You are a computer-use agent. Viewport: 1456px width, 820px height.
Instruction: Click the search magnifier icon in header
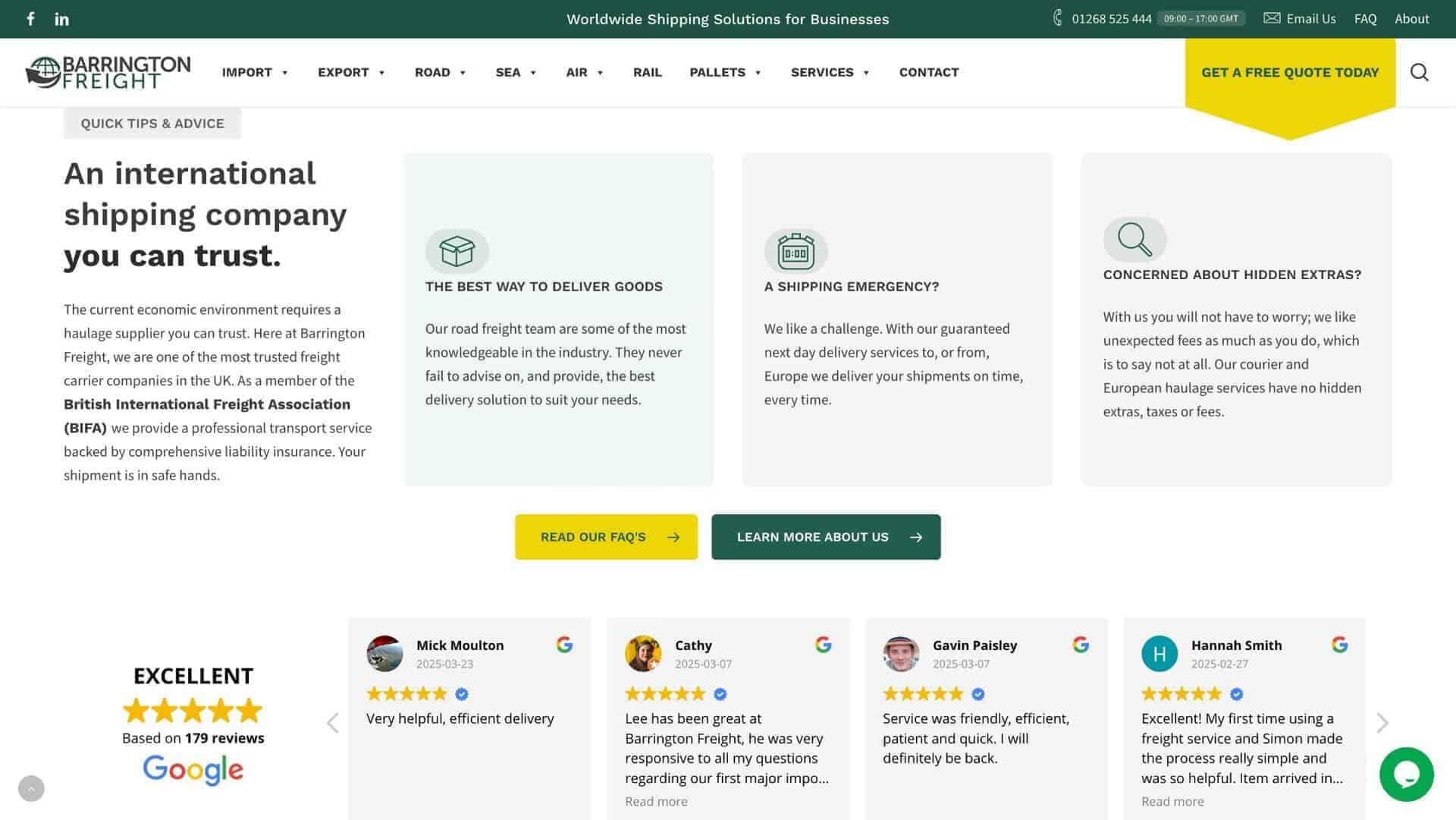[x=1419, y=72]
